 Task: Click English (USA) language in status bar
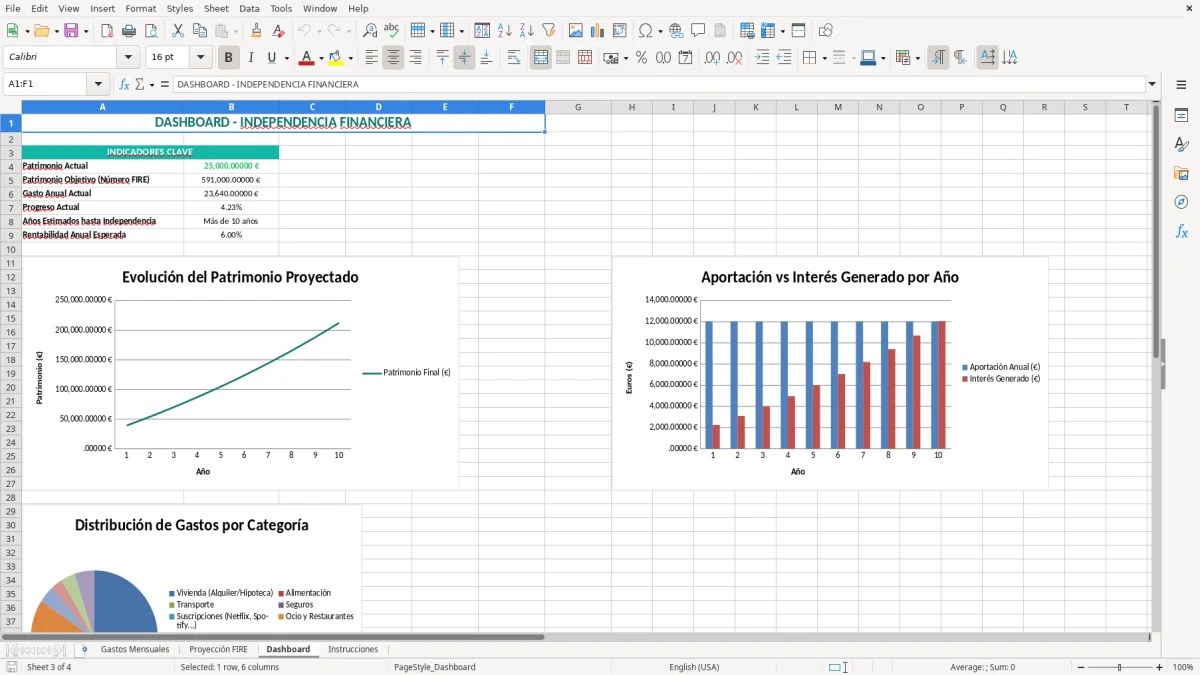pos(694,667)
